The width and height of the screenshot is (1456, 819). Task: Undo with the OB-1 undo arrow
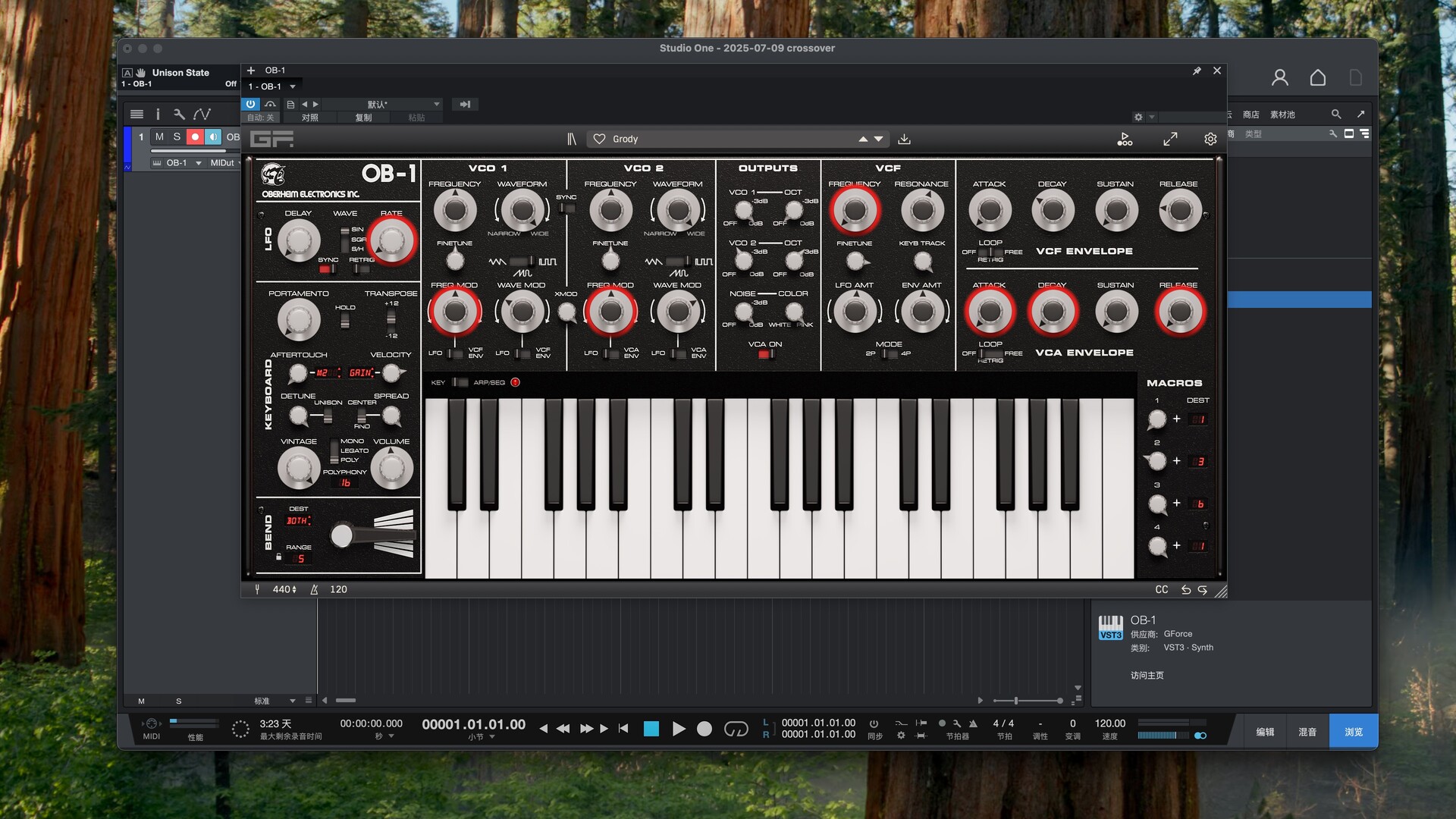click(x=1186, y=589)
